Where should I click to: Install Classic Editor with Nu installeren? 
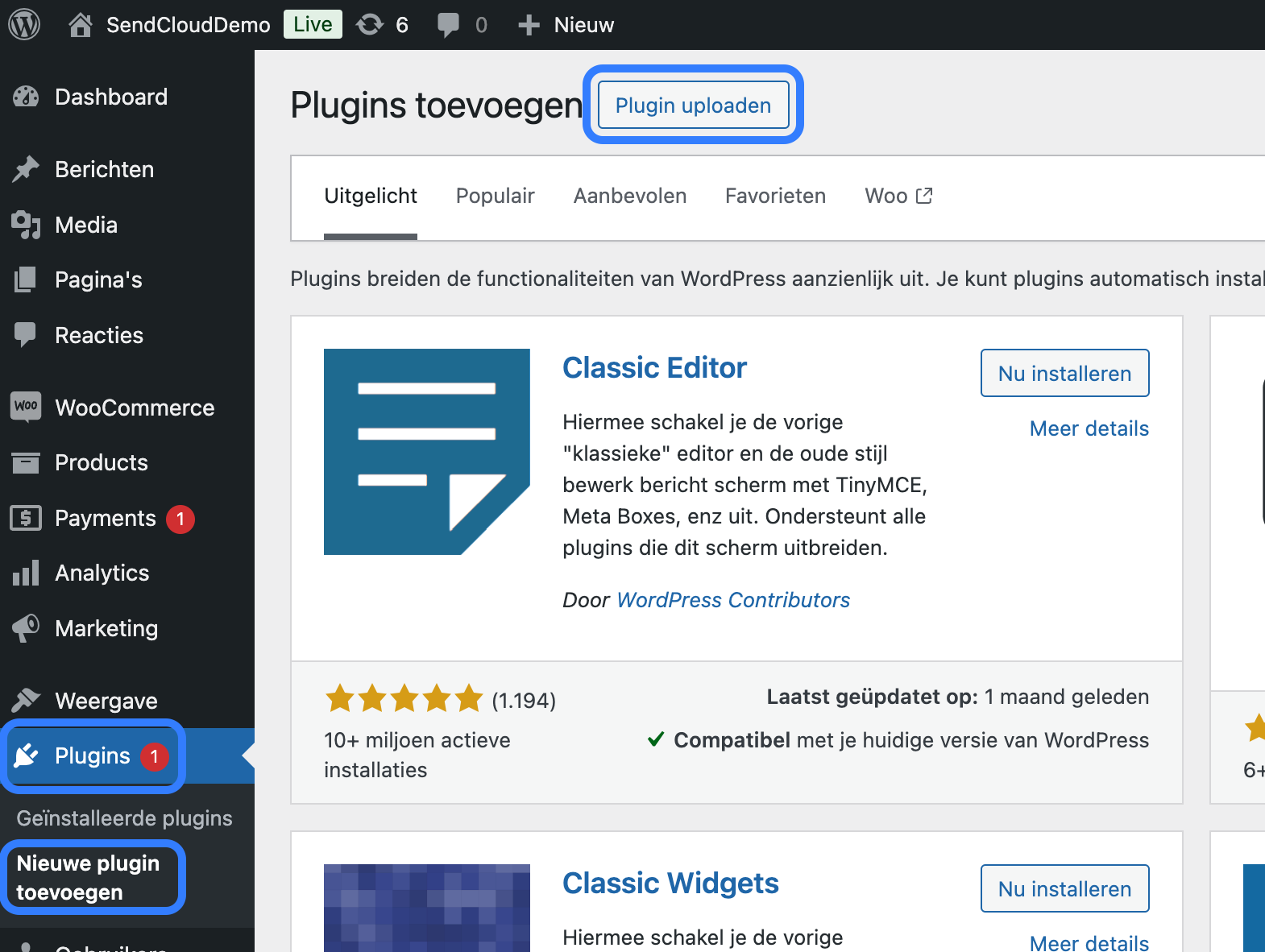(1064, 373)
